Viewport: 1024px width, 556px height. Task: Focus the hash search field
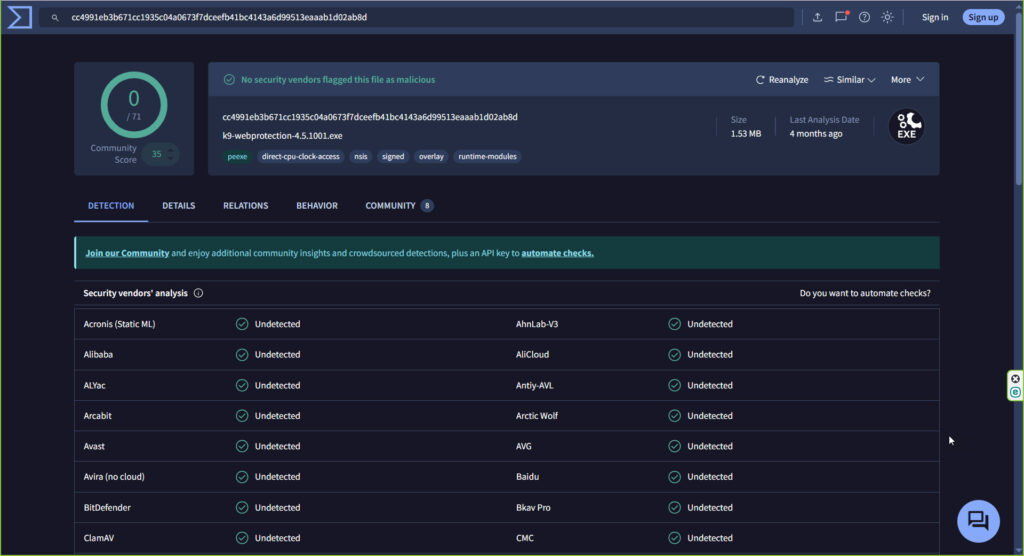tap(418, 18)
